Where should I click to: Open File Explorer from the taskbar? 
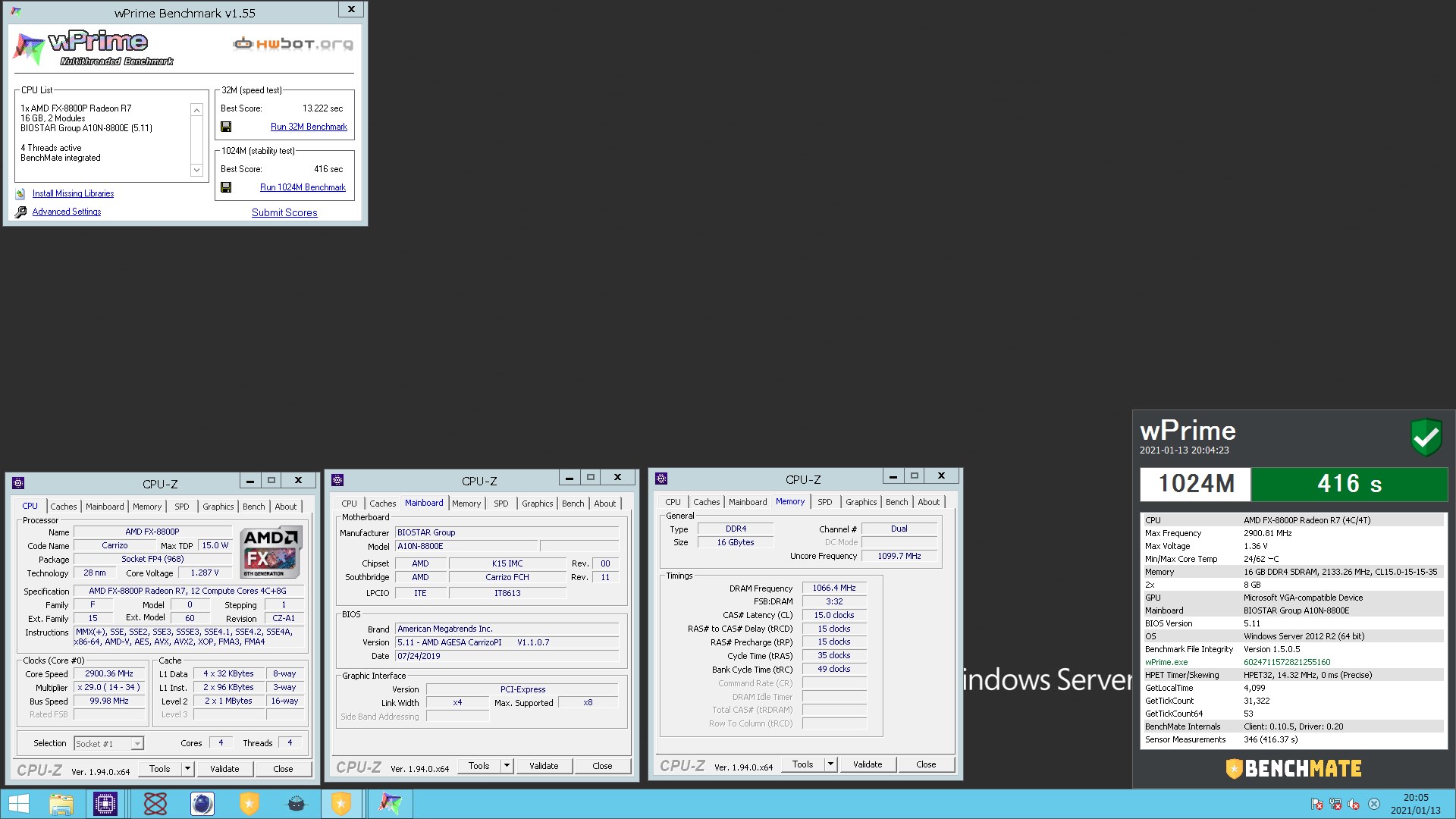coord(61,804)
